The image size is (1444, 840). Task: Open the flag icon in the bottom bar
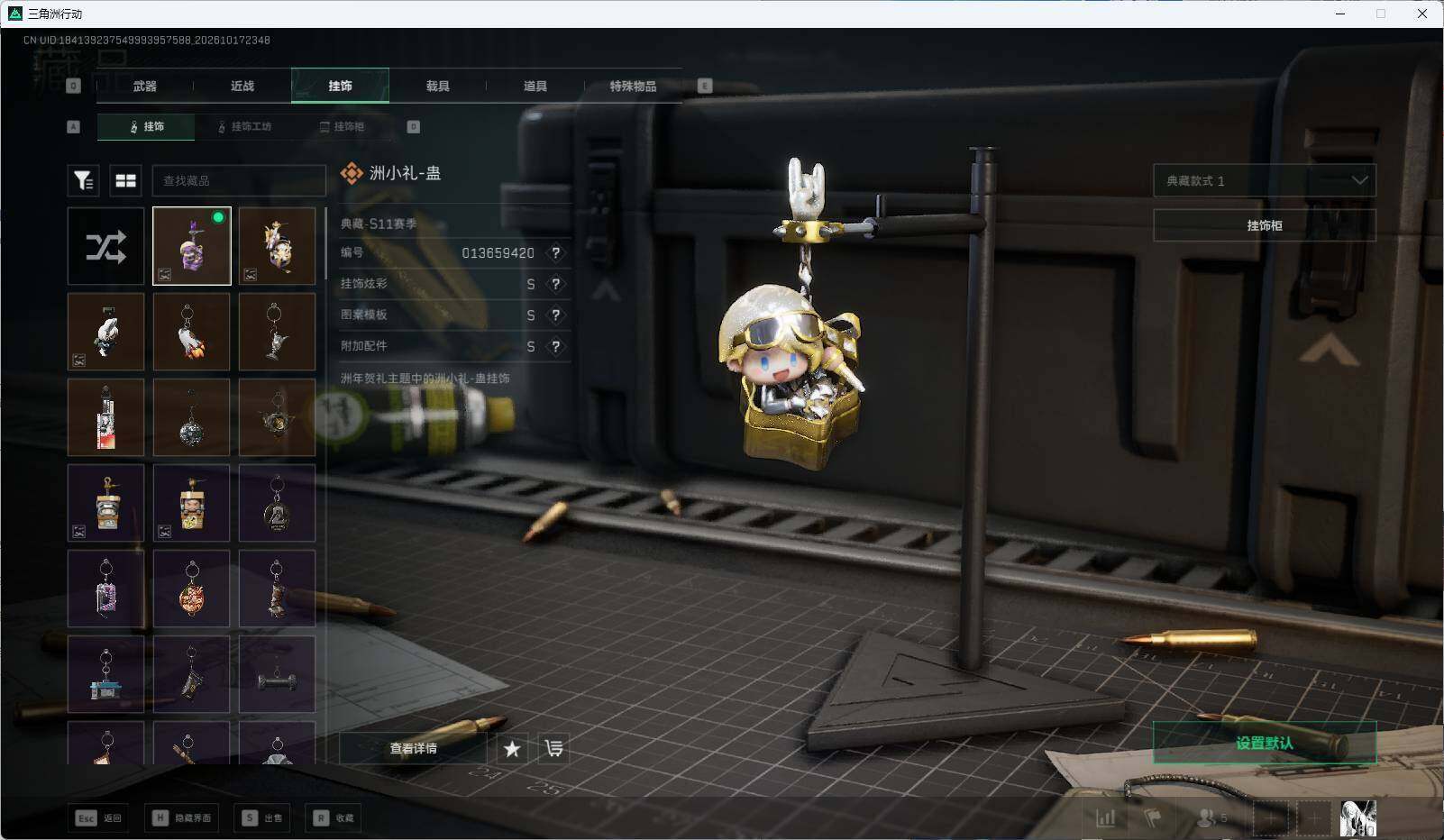click(1152, 818)
